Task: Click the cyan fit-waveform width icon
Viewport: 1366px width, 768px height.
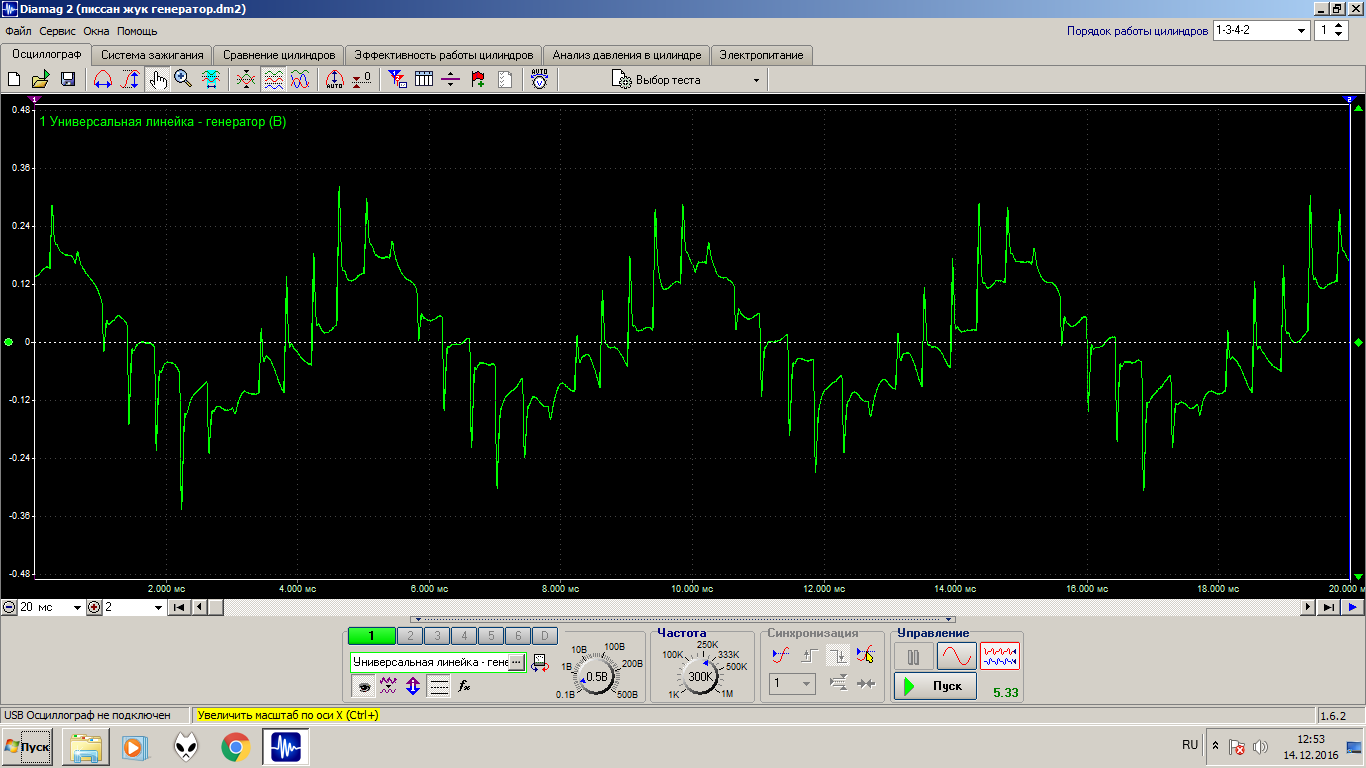Action: tap(210, 79)
